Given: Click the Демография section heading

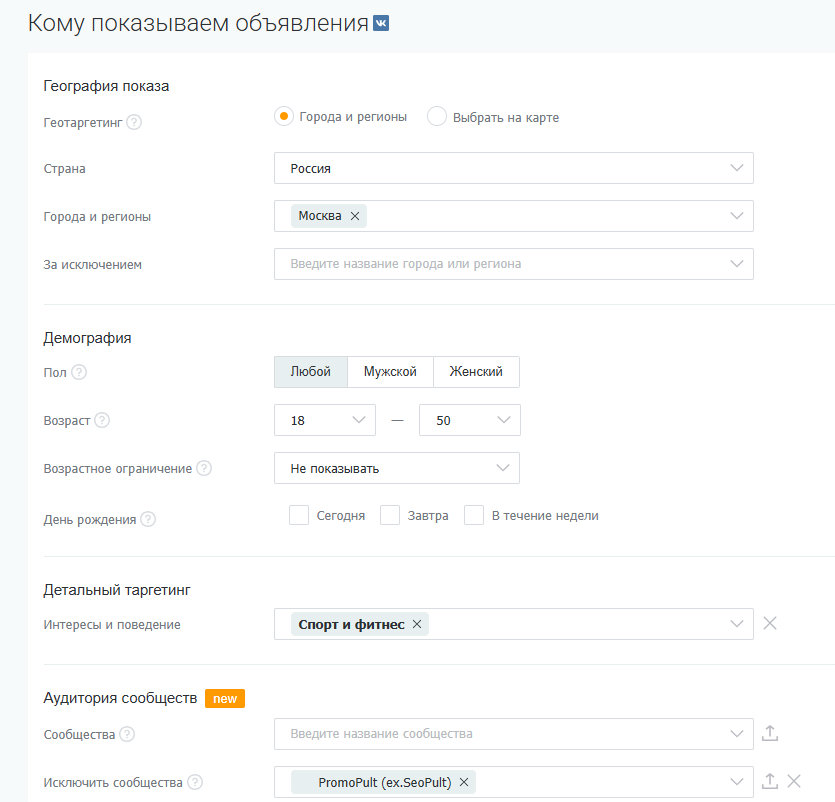Looking at the screenshot, I should pos(87,338).
